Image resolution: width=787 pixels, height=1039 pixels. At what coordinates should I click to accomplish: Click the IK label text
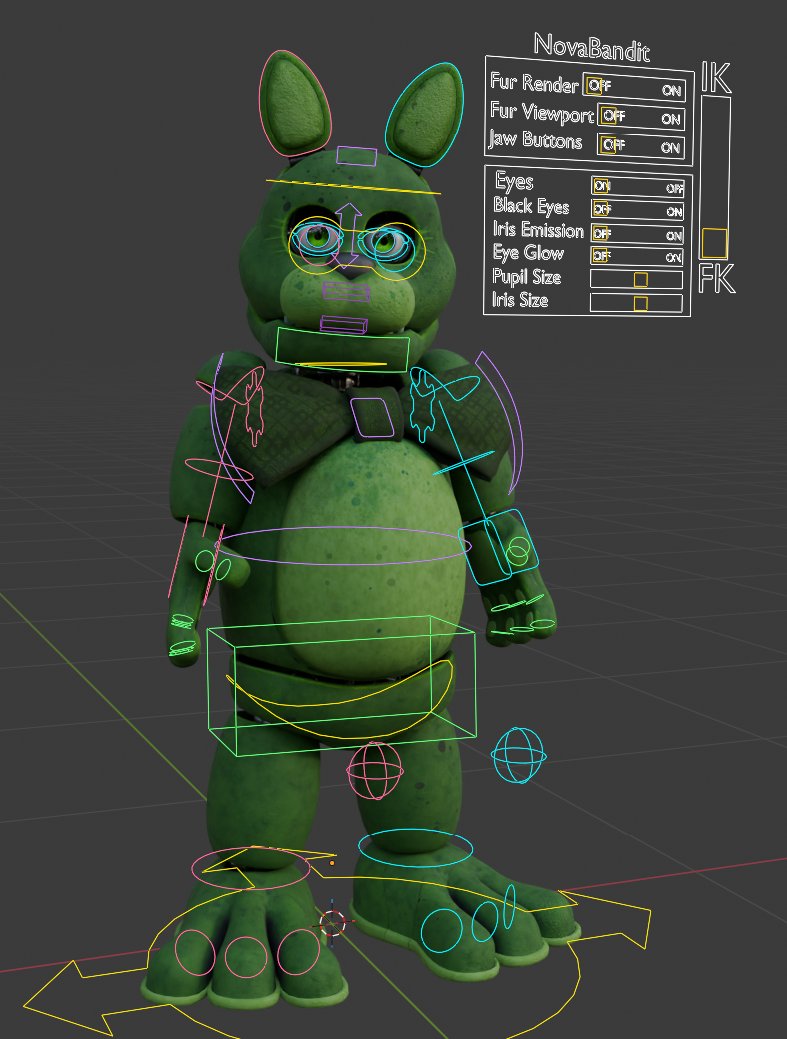click(715, 78)
